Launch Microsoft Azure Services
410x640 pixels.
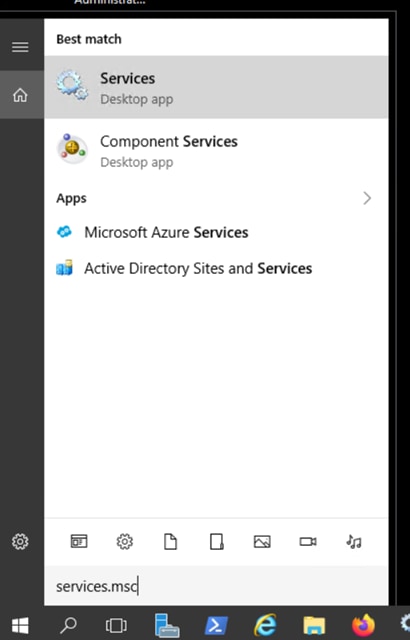click(216, 232)
